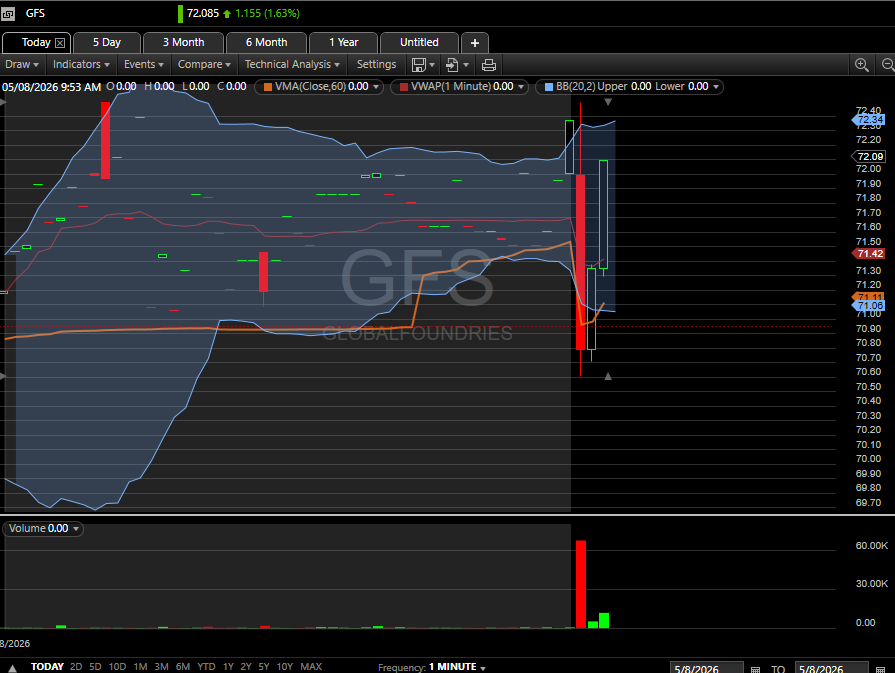Click the upward triangle marker below candles
The height and width of the screenshot is (673, 895).
point(608,376)
